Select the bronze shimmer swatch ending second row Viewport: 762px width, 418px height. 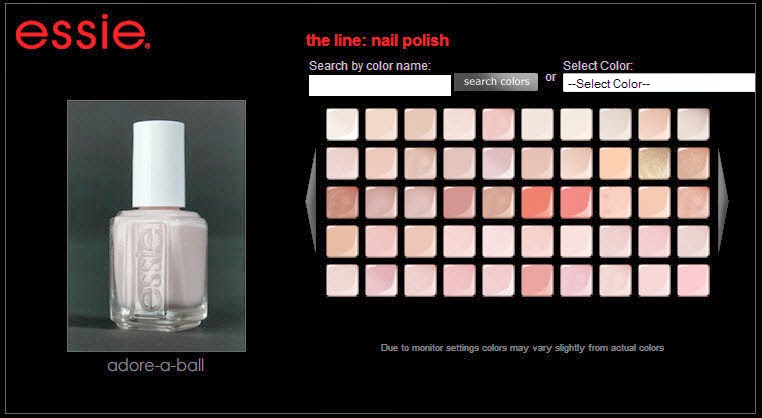[x=693, y=163]
